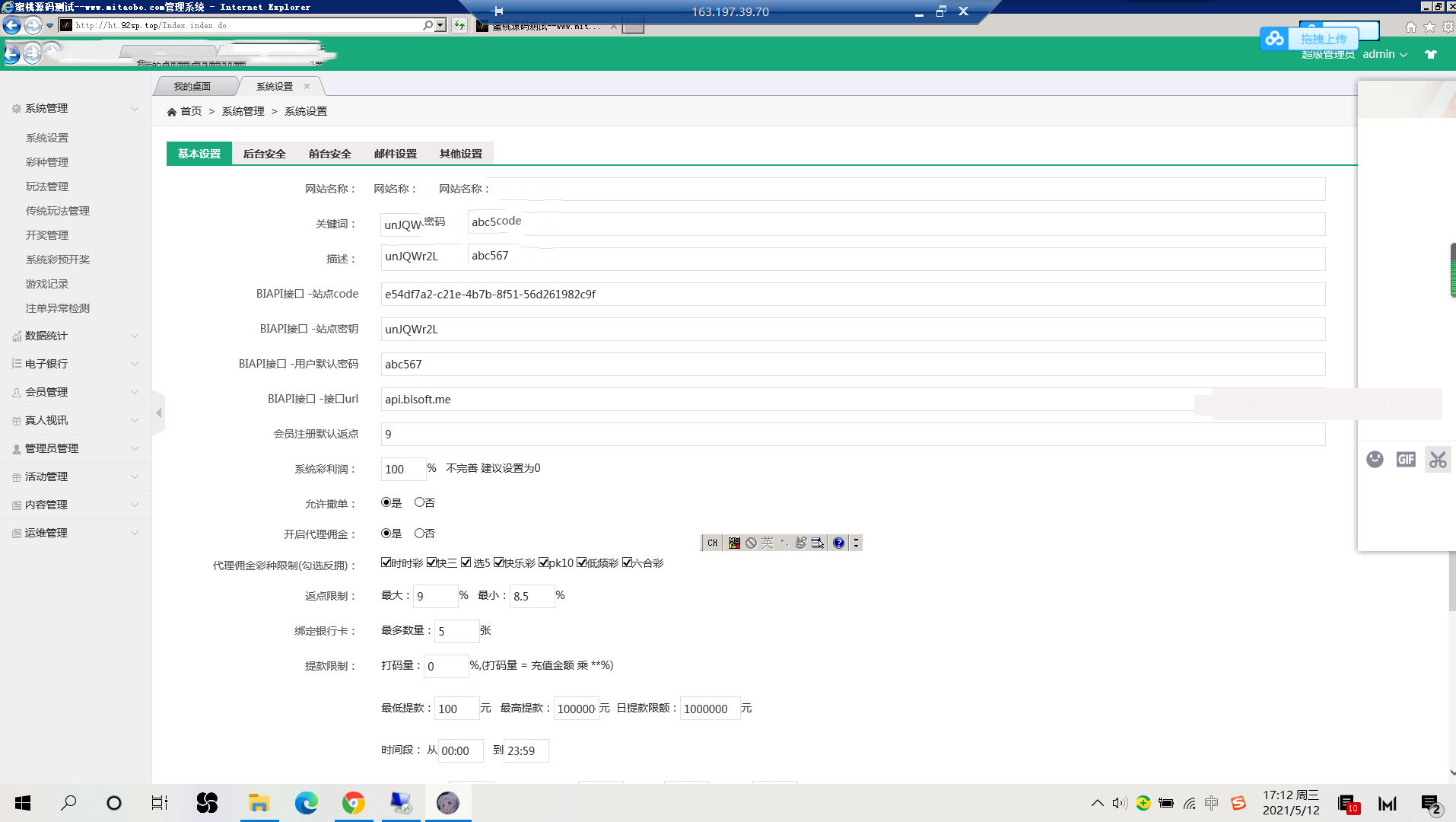
Task: Collapse the left sidebar arrow
Action: [159, 413]
